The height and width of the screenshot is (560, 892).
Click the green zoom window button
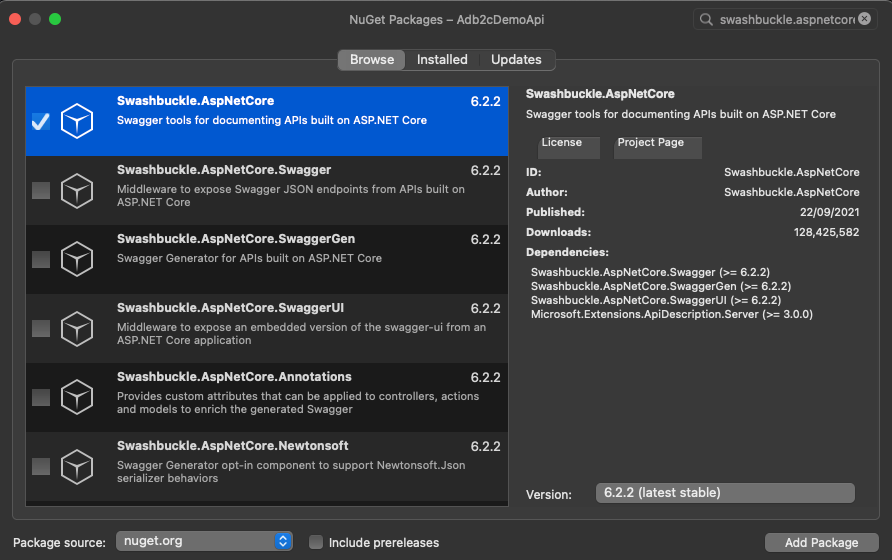(x=55, y=19)
